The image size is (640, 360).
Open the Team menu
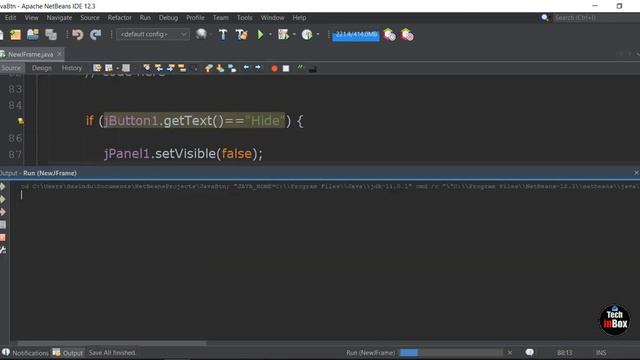tap(220, 18)
